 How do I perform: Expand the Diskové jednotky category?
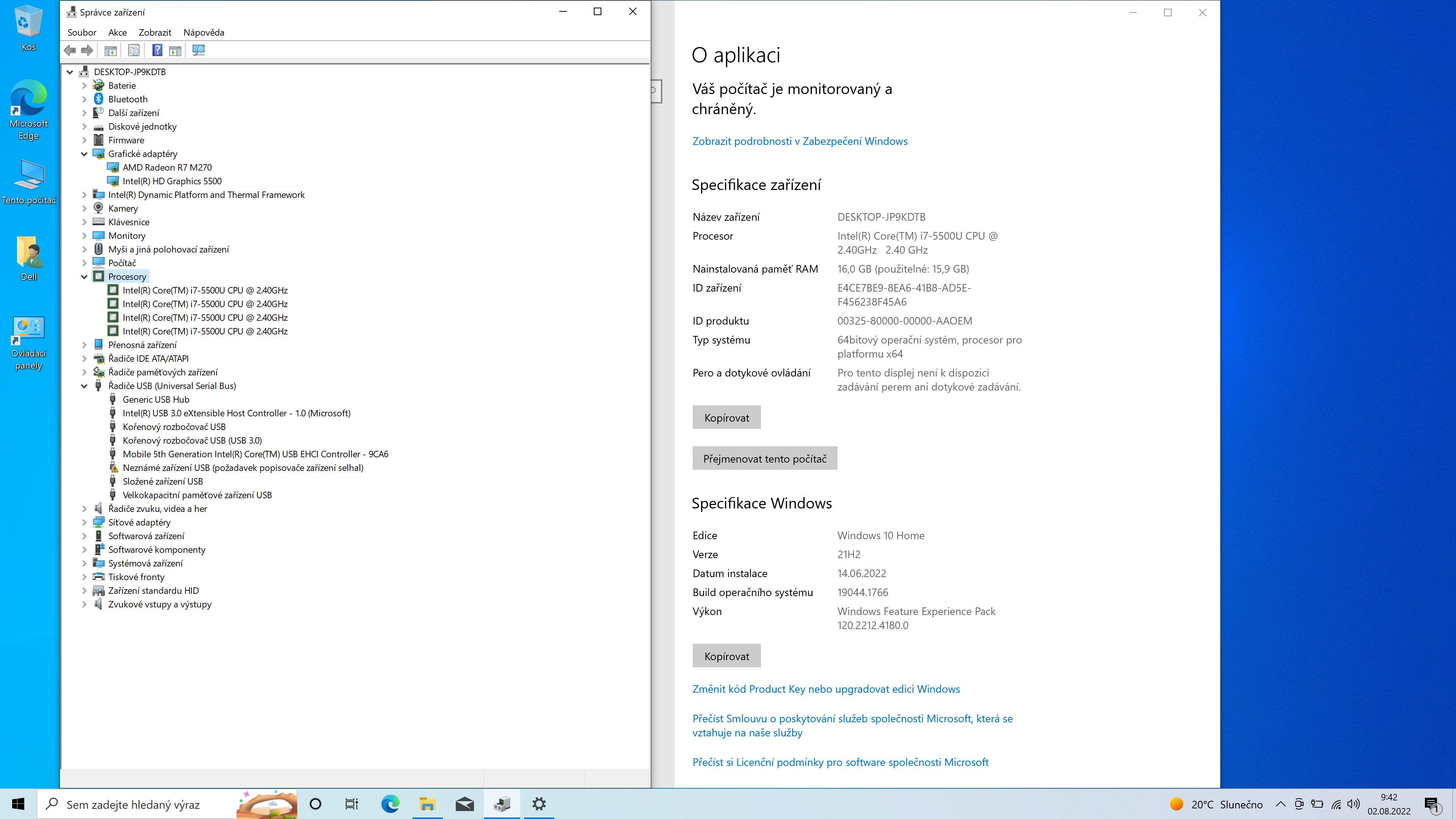click(84, 127)
